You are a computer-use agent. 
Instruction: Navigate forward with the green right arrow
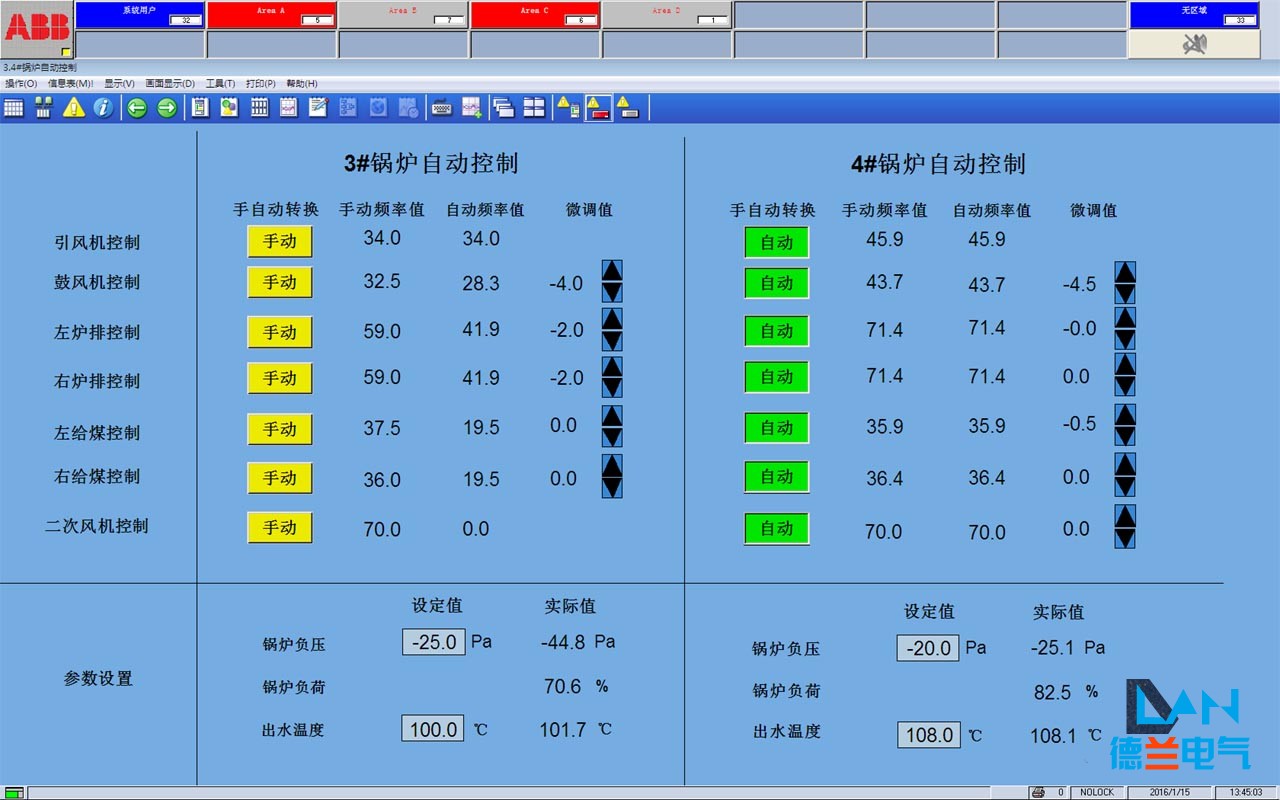(x=167, y=107)
